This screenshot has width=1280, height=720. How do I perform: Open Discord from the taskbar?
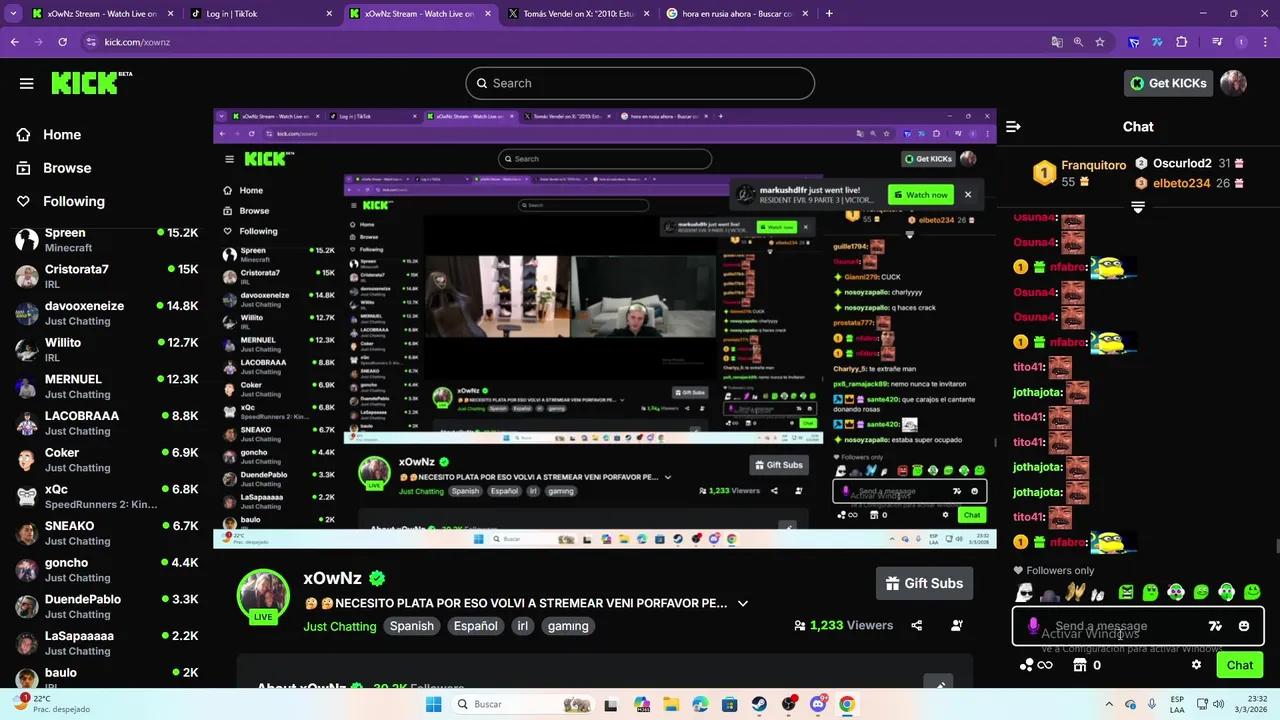(x=818, y=704)
